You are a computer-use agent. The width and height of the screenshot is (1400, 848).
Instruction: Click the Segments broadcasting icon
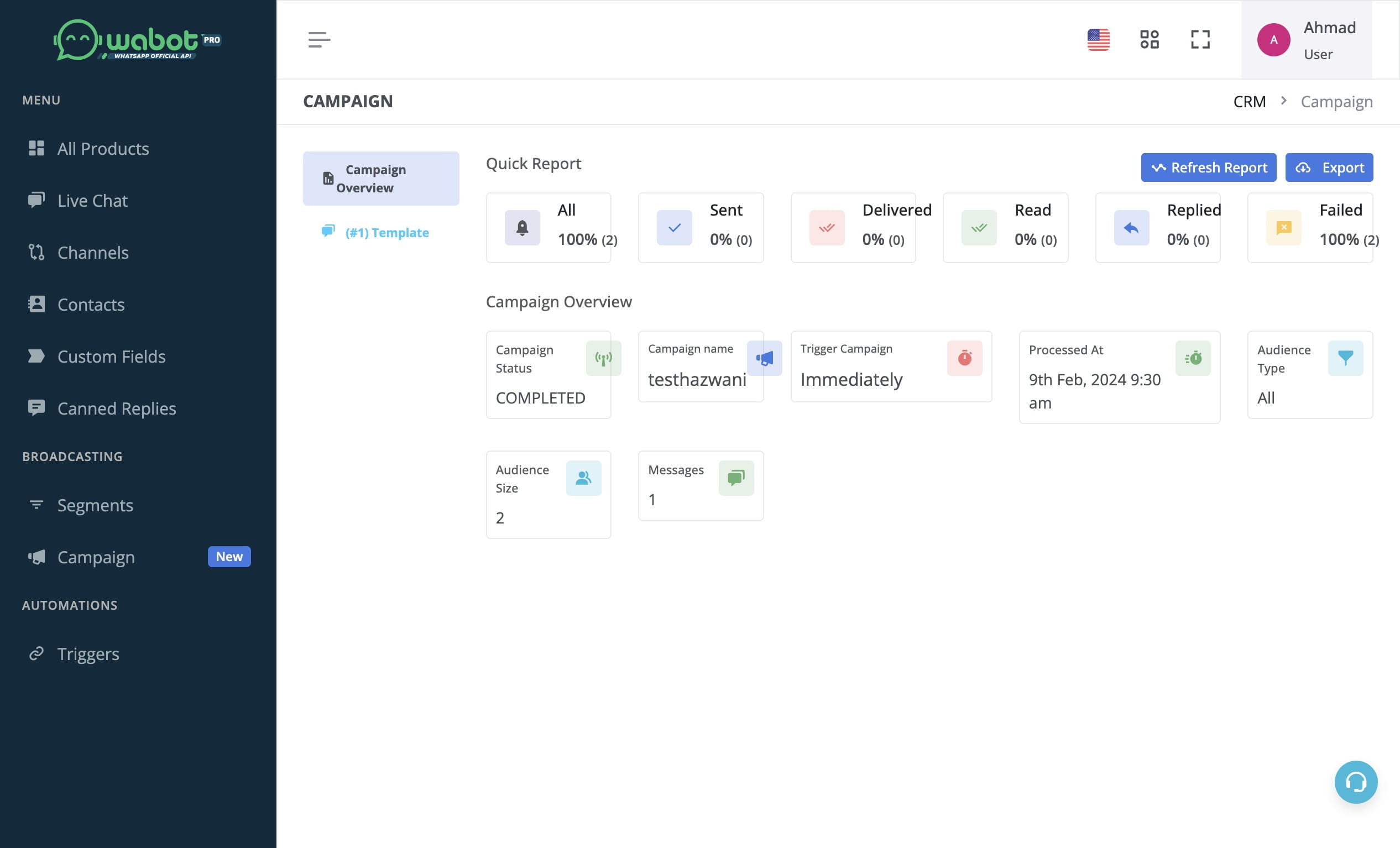pyautogui.click(x=36, y=505)
